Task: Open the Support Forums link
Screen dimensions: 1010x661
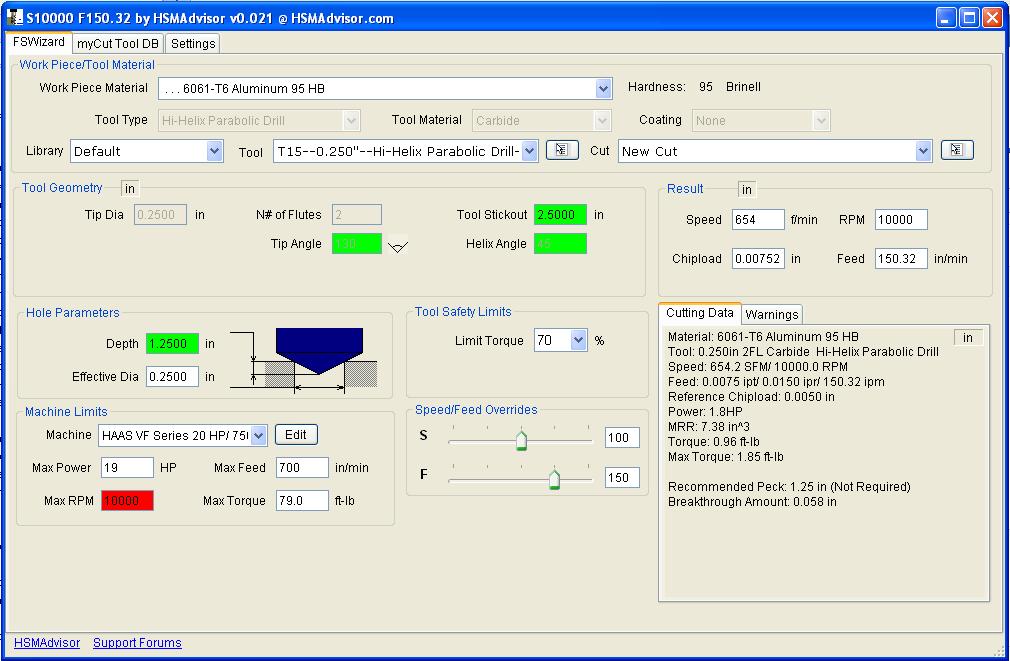Action: click(137, 643)
